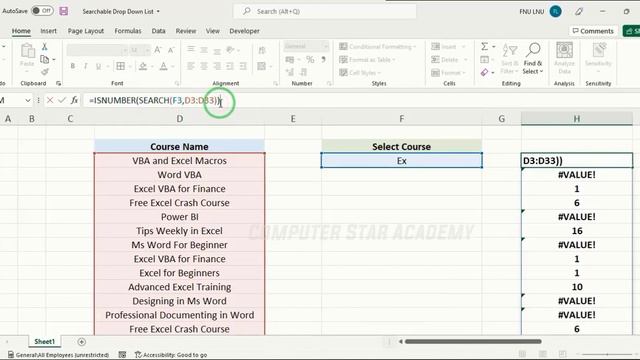Select column D header
The width and height of the screenshot is (640, 360).
click(x=180, y=119)
